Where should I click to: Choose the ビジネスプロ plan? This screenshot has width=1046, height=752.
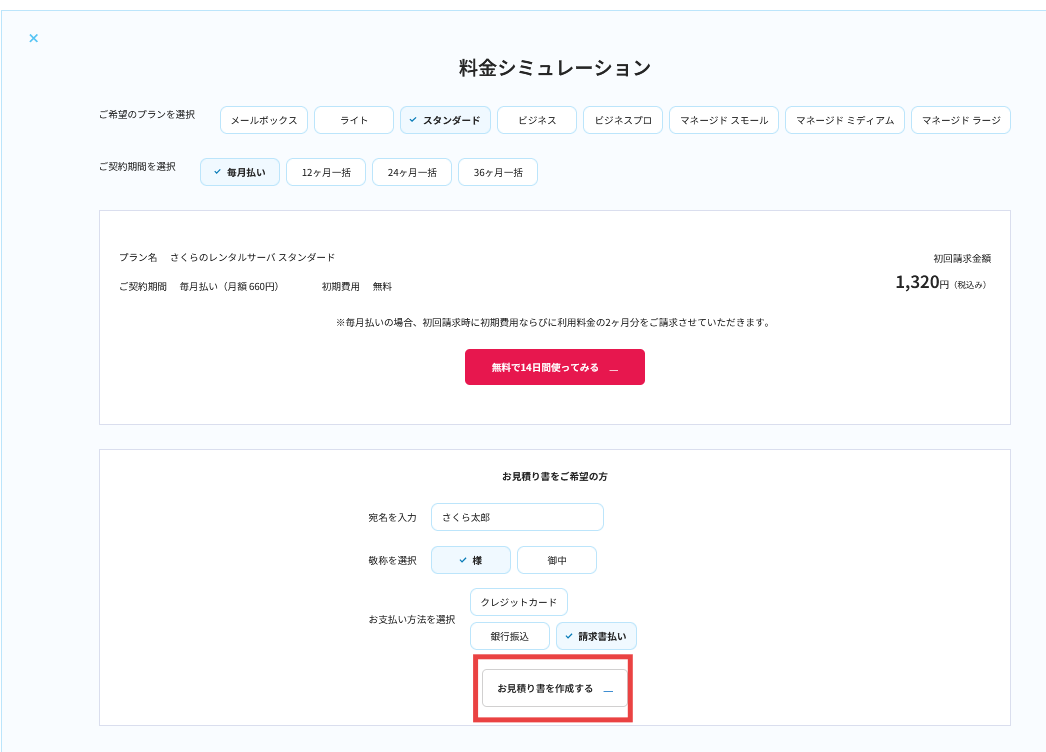click(623, 120)
